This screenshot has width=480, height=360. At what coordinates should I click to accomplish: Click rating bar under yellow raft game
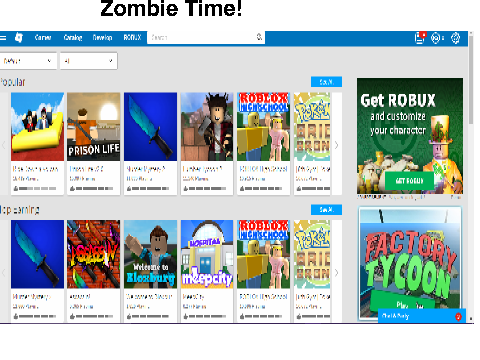tap(38, 189)
